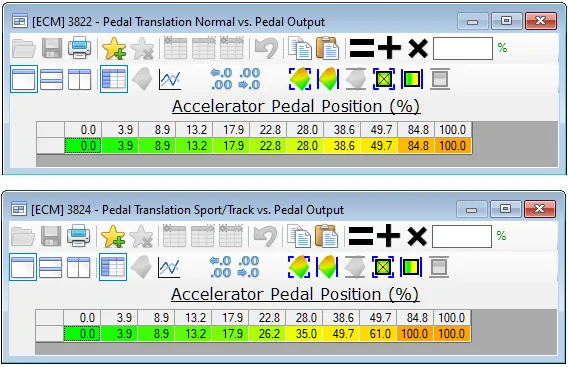Click the equals Set Value button in 3822 window
Image resolution: width=568 pixels, height=367 pixels.
[362, 48]
